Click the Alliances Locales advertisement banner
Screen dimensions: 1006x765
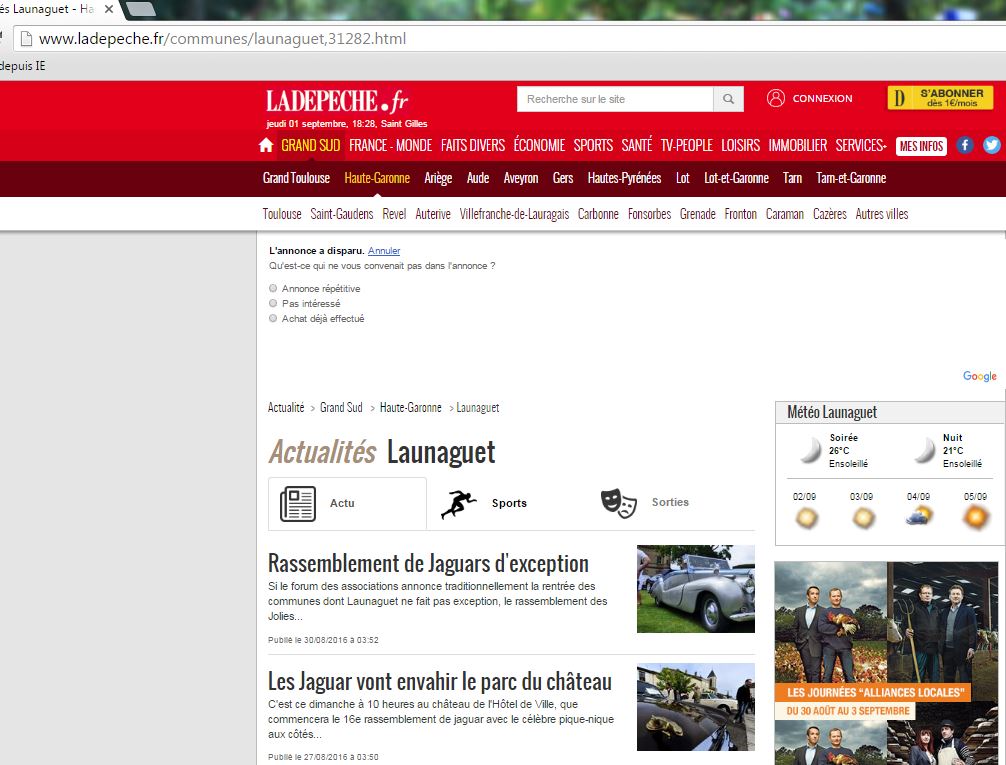click(x=886, y=663)
